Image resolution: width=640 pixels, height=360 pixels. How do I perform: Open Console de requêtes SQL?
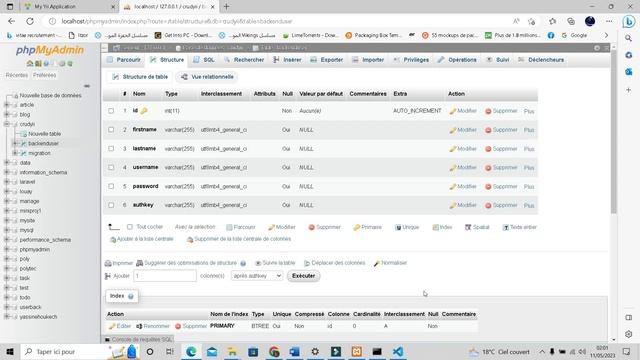(x=139, y=340)
